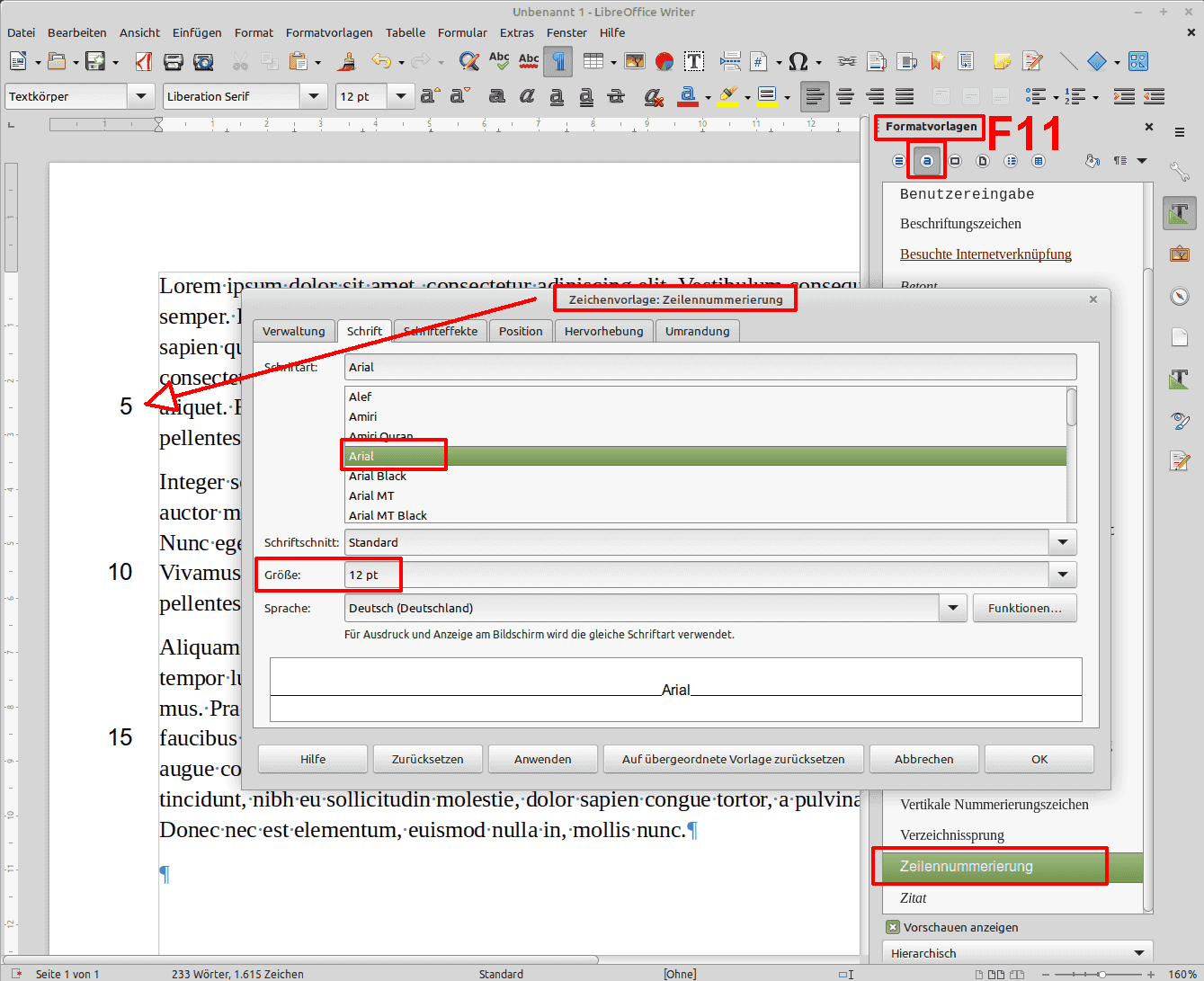Open Find and Replace tool
Image resolution: width=1204 pixels, height=981 pixels.
pos(468,61)
